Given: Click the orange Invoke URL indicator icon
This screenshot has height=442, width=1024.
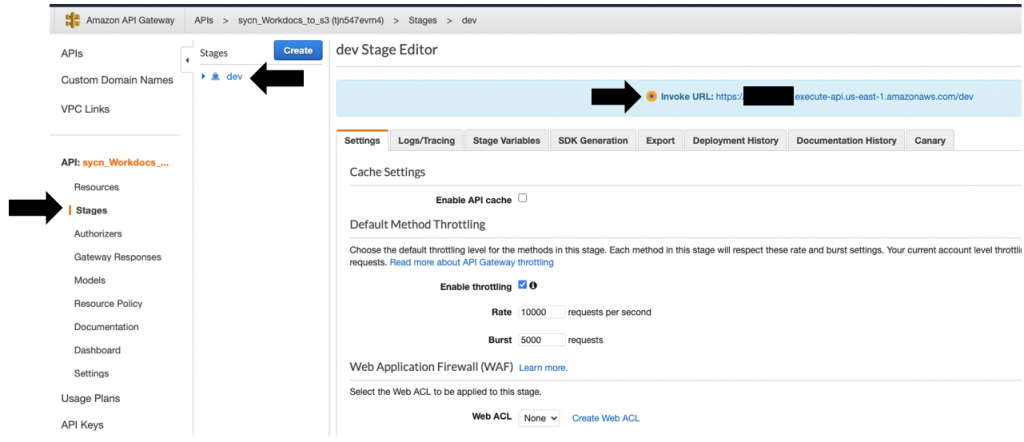Looking at the screenshot, I should pos(651,96).
